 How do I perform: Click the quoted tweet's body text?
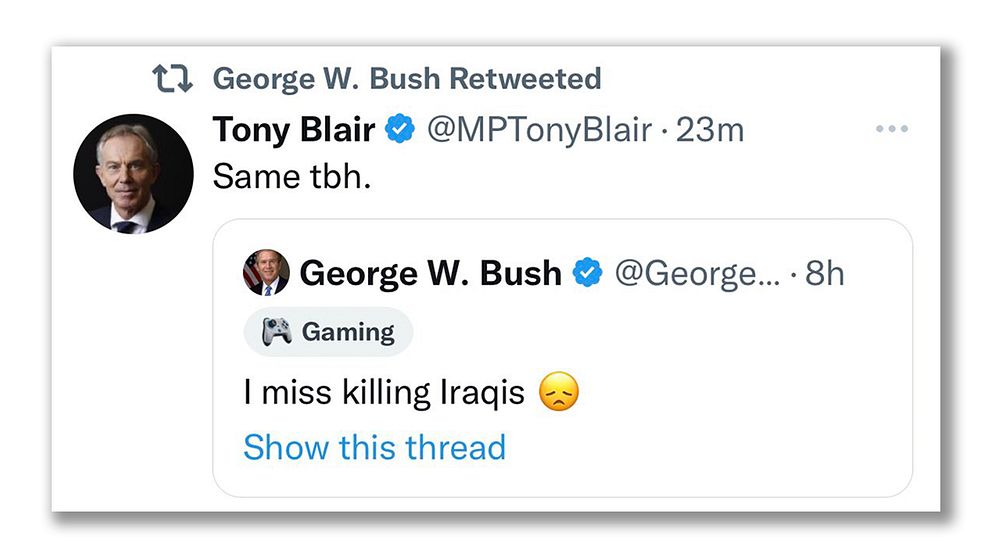click(x=384, y=391)
